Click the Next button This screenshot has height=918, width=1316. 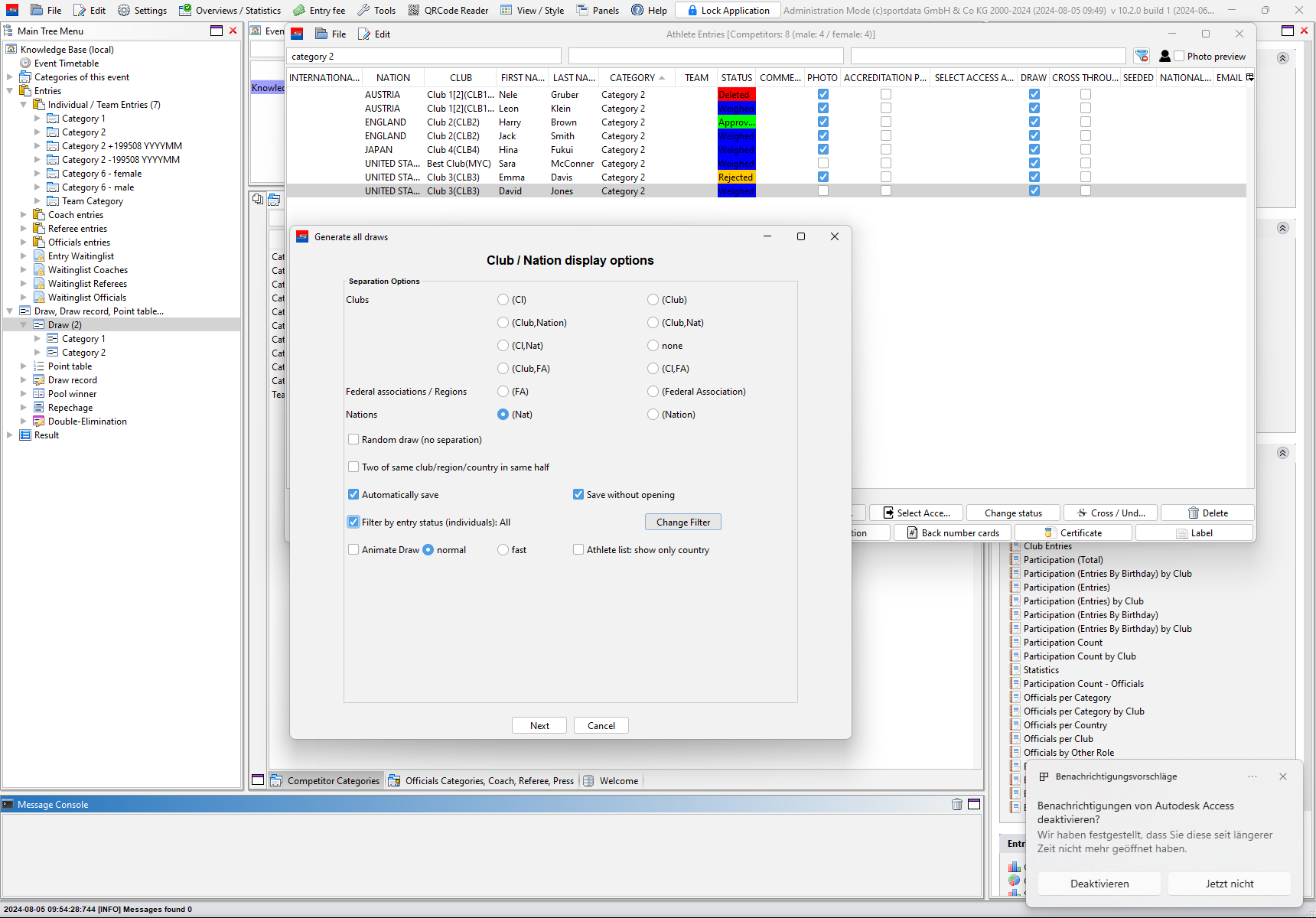click(539, 725)
